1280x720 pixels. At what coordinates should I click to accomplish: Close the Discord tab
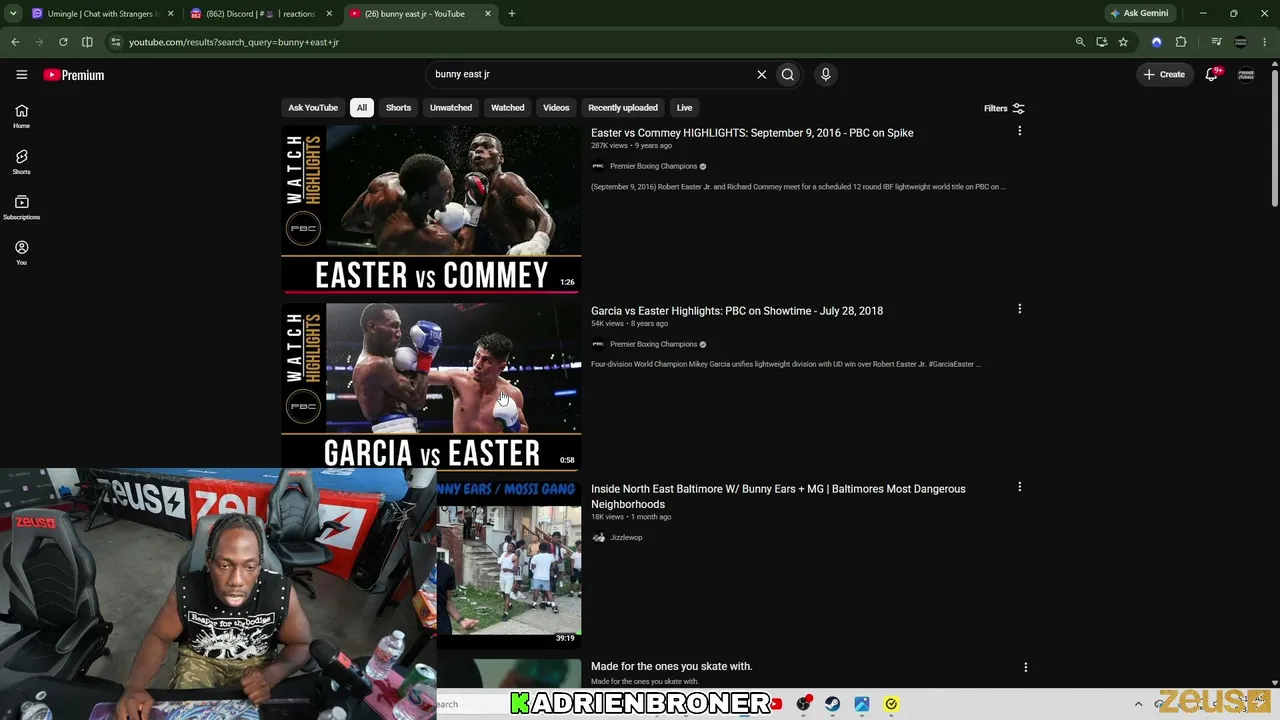[x=331, y=14]
